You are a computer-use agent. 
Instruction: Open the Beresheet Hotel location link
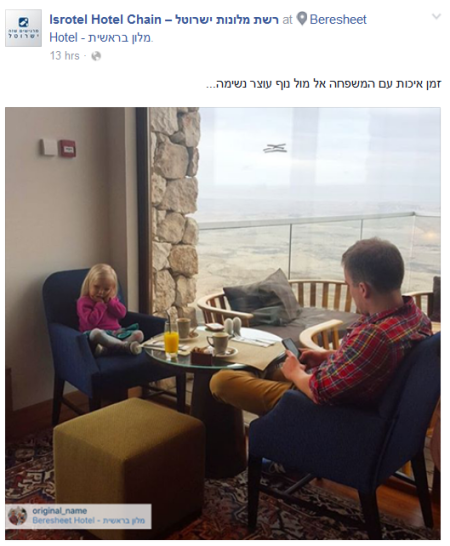[x=208, y=28]
